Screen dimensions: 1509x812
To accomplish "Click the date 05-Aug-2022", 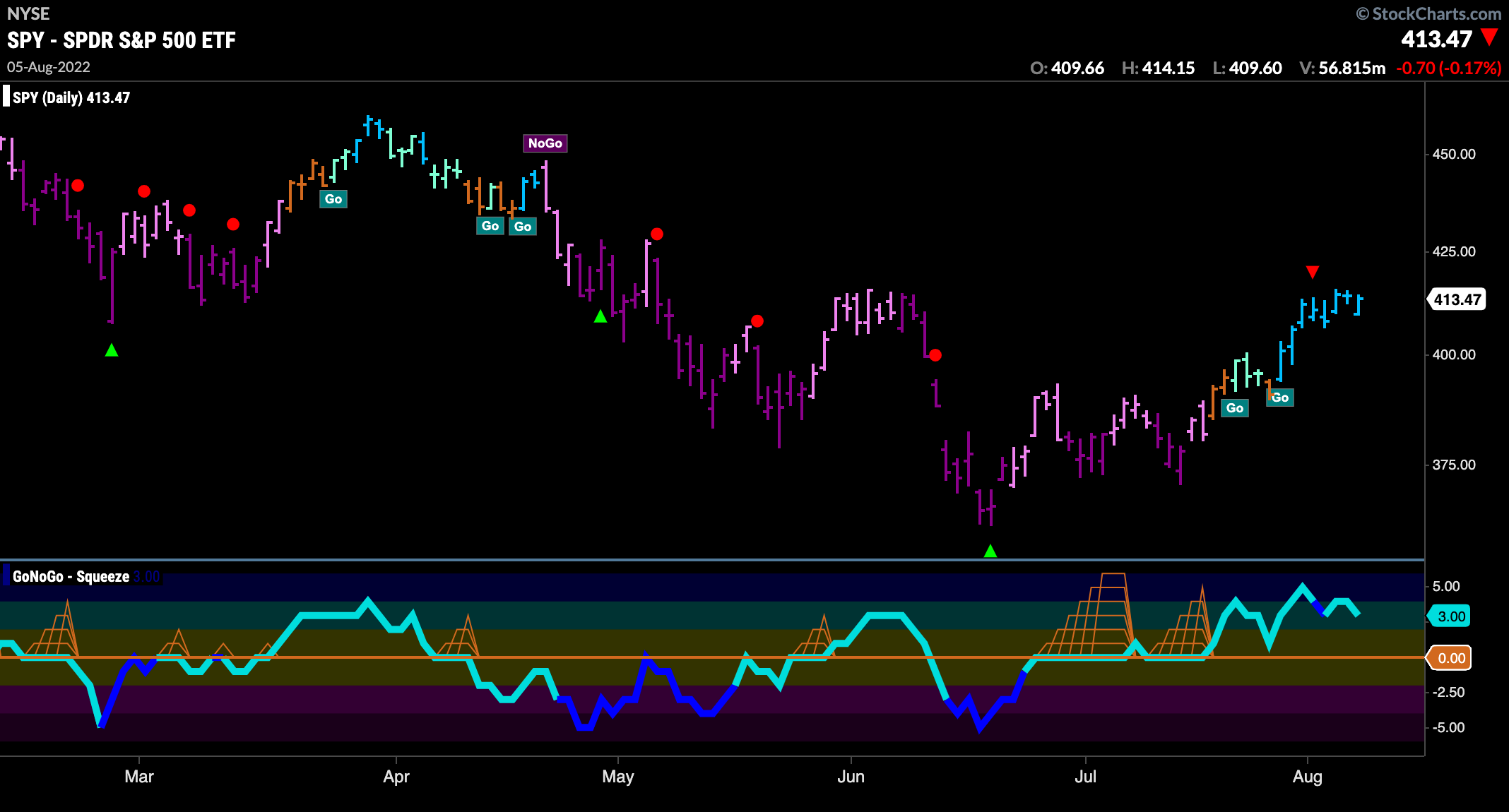I will point(49,67).
